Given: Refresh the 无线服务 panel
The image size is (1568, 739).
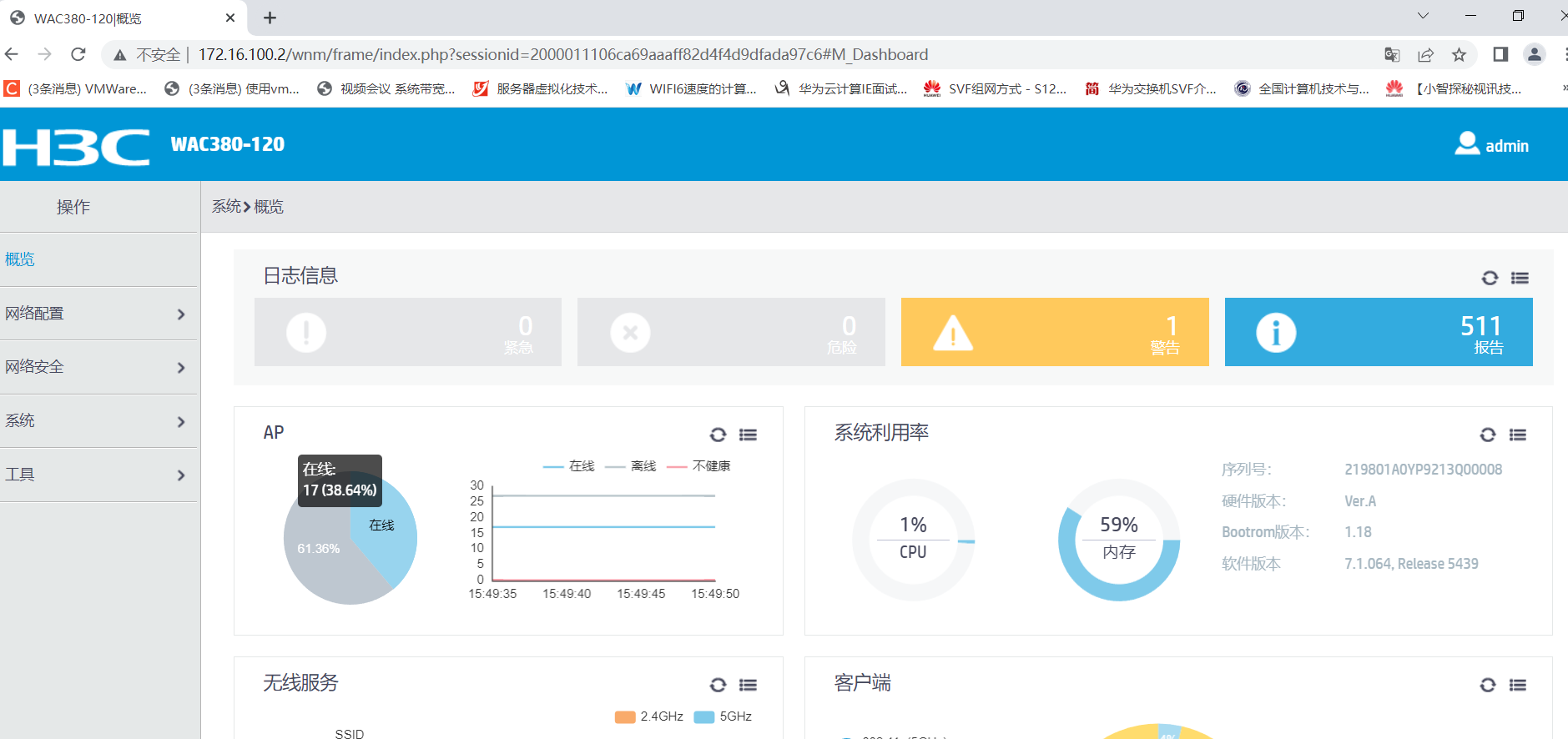Looking at the screenshot, I should (x=718, y=685).
